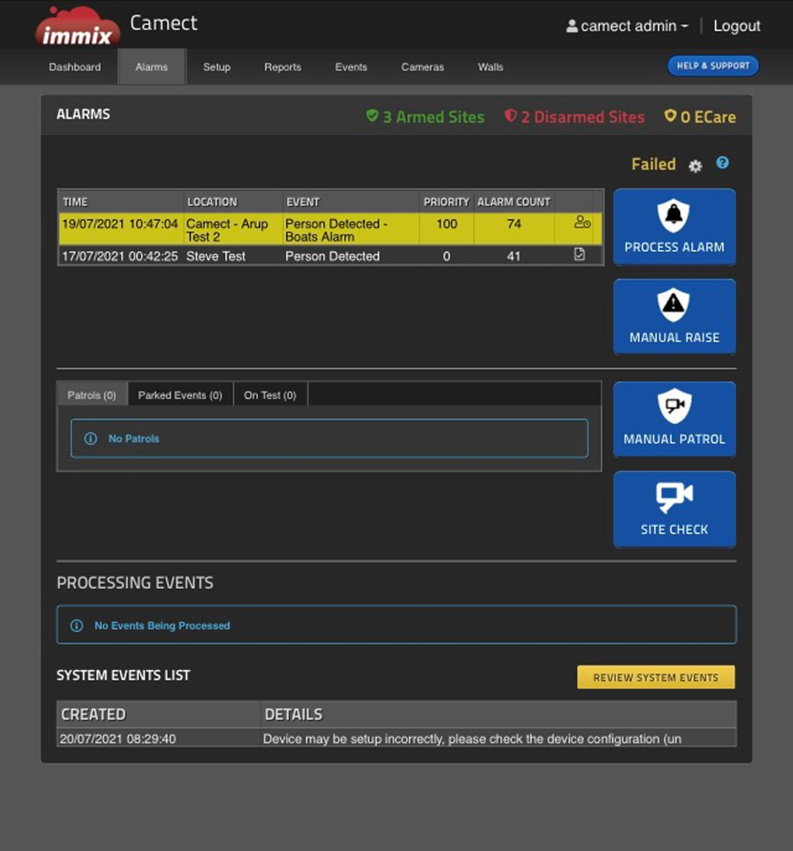Click the Device may be setup incorrectly details
Image resolution: width=793 pixels, height=851 pixels.
pos(472,739)
